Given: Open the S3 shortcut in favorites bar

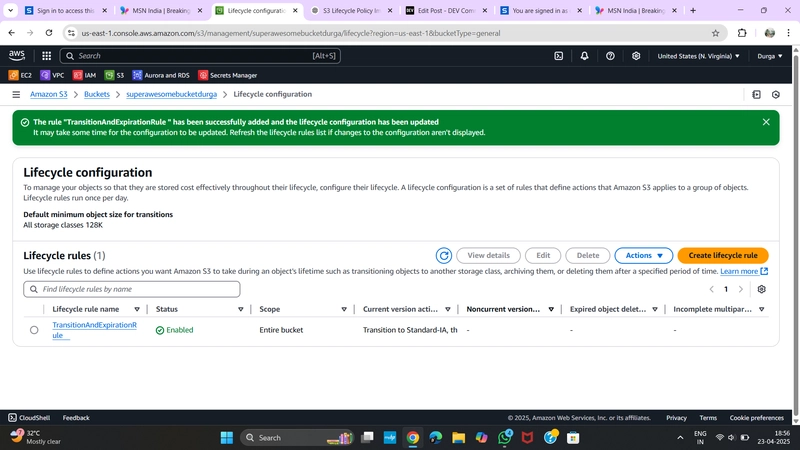Looking at the screenshot, I should (114, 76).
